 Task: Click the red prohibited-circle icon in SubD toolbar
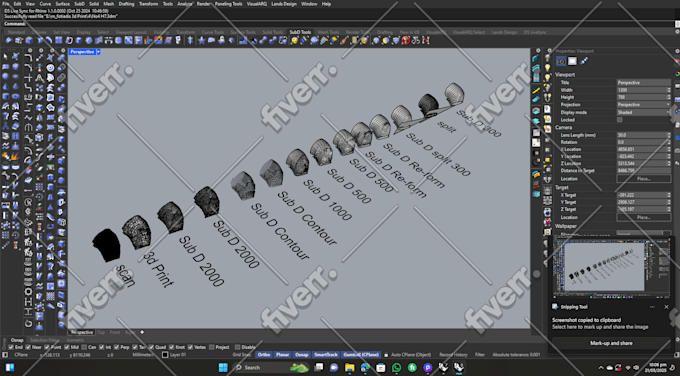click(x=406, y=40)
